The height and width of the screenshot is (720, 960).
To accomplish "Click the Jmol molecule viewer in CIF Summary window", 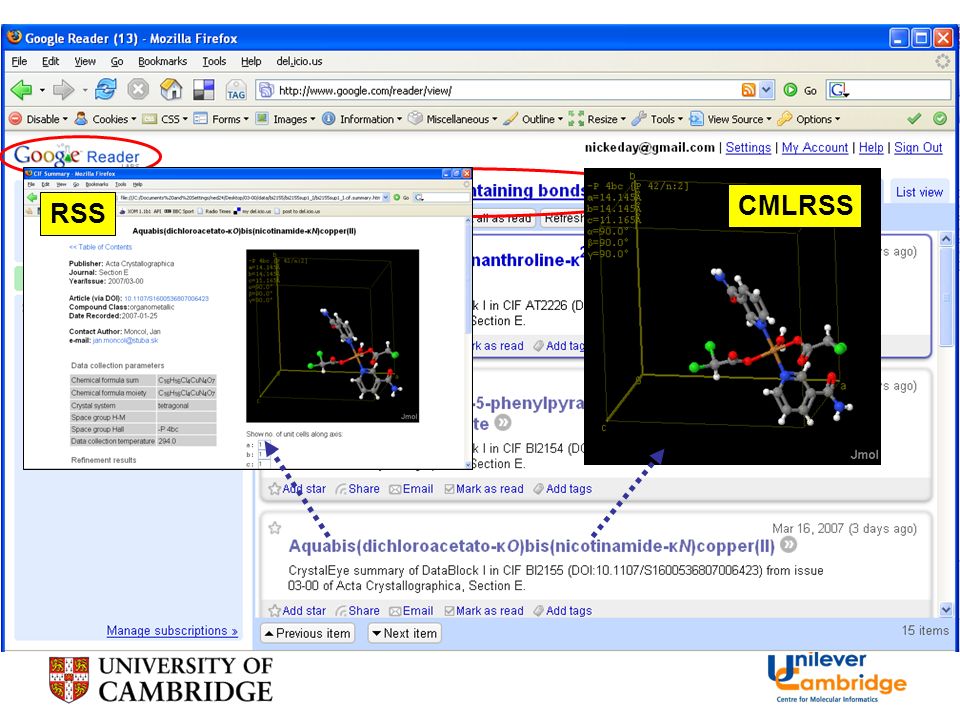I will 332,336.
